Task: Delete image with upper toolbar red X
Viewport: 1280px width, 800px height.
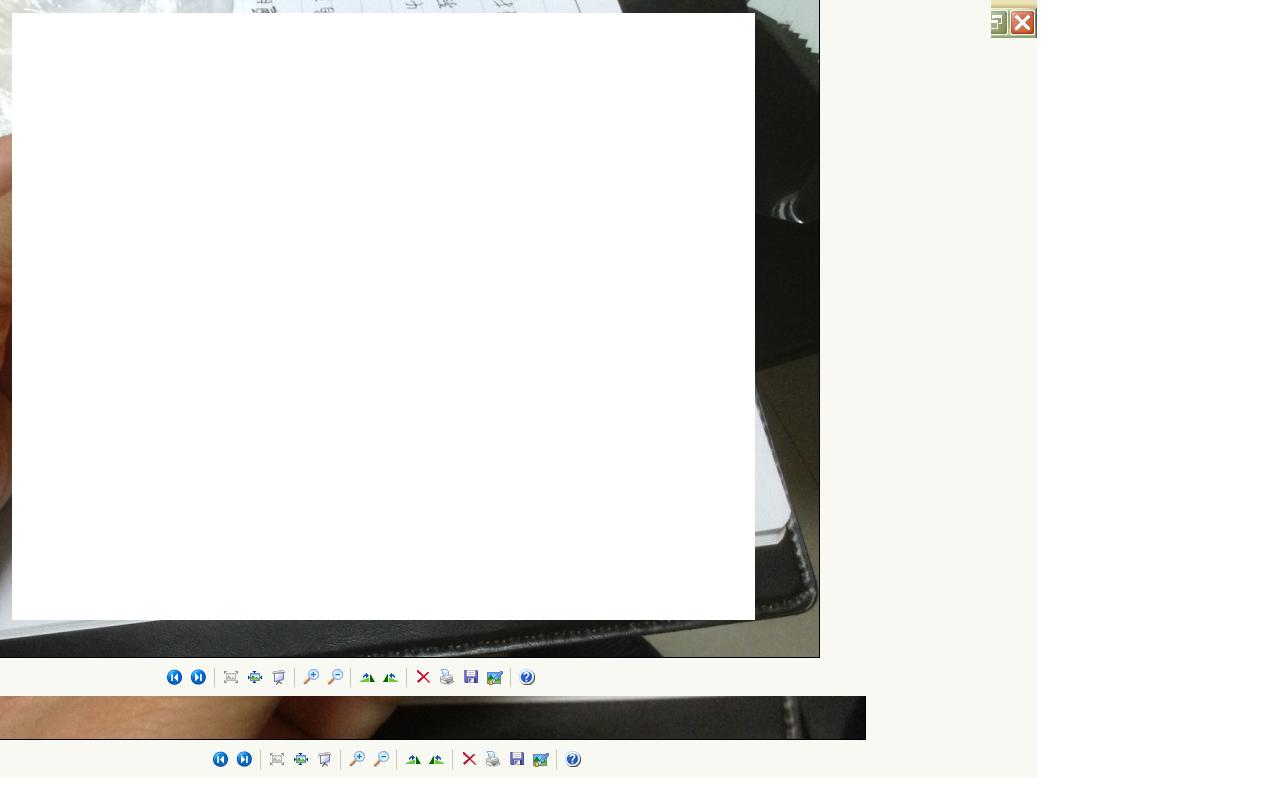Action: click(423, 677)
